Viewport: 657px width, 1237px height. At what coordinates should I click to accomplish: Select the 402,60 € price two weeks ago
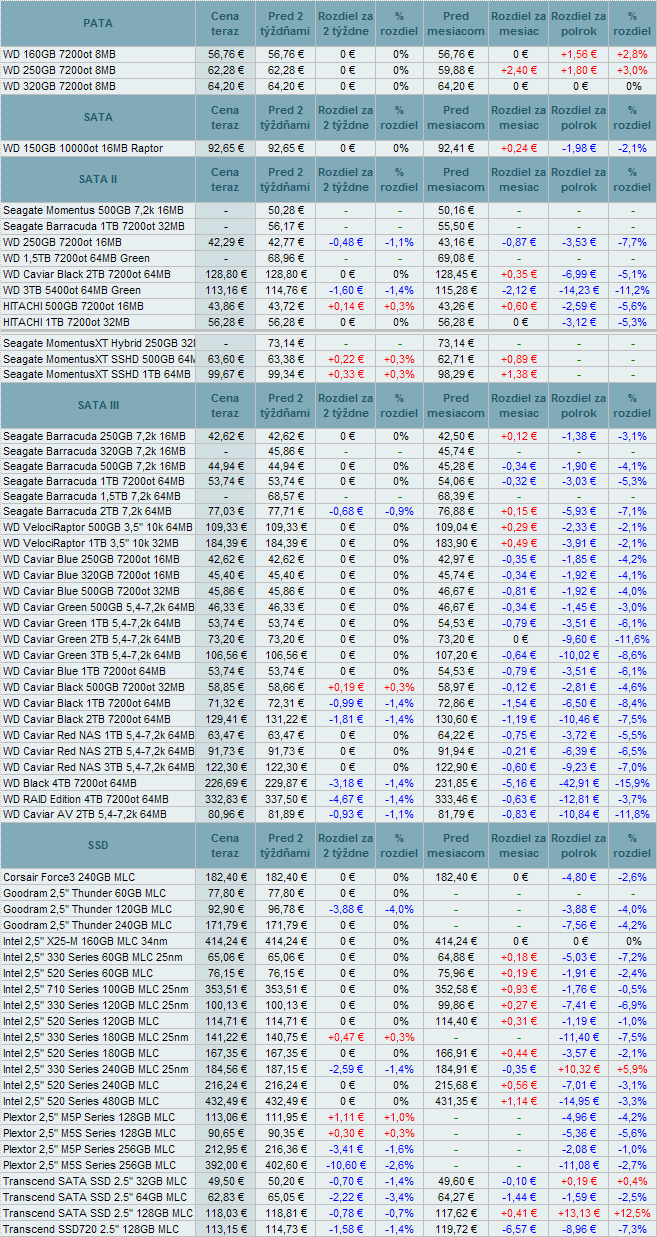point(286,1165)
